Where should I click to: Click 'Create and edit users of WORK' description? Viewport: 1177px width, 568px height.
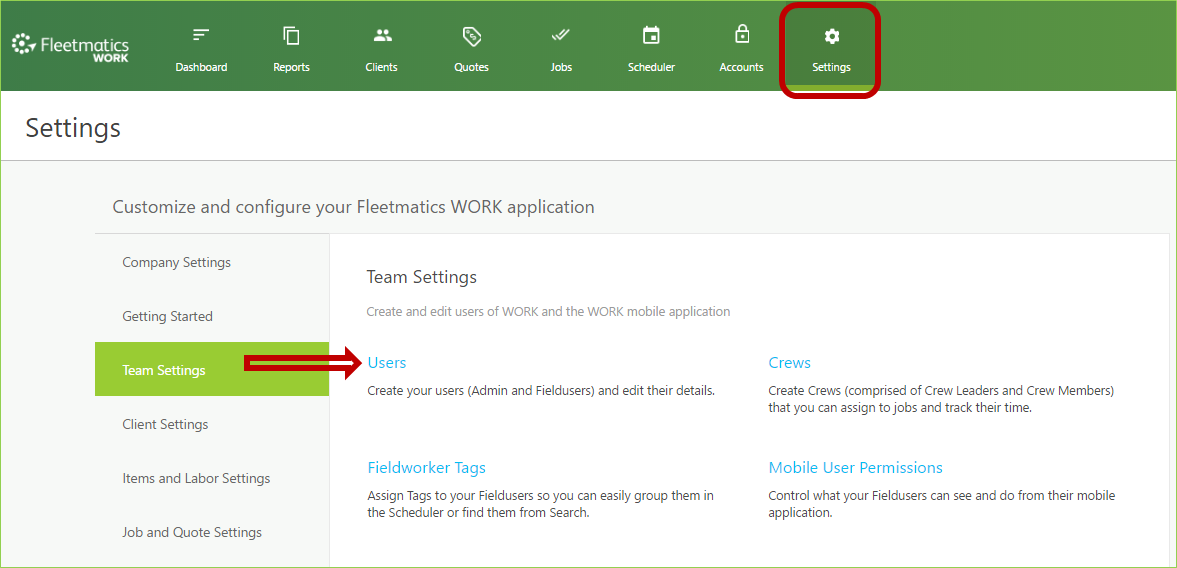pyautogui.click(x=548, y=311)
